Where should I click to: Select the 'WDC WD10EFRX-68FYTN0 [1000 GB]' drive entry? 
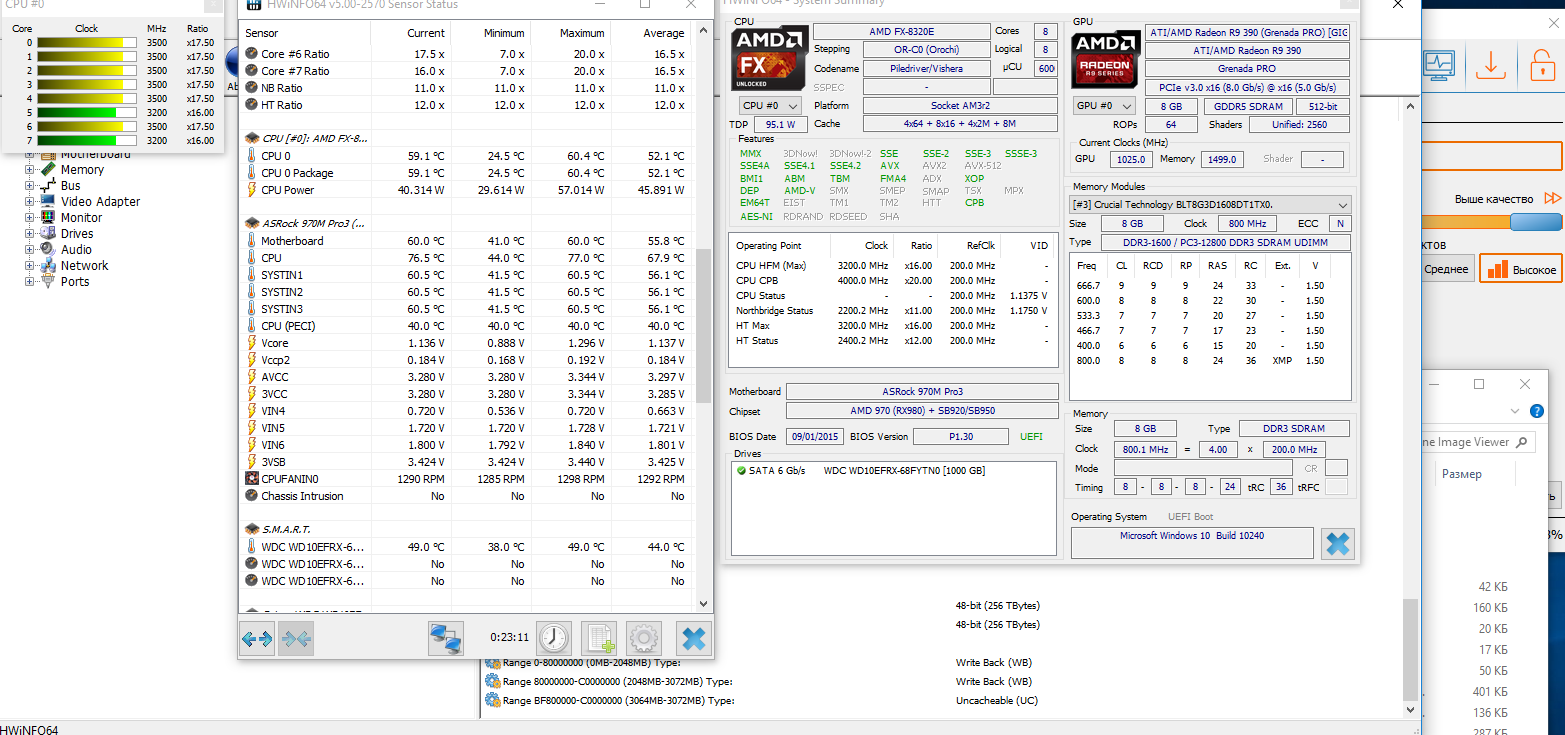904,470
